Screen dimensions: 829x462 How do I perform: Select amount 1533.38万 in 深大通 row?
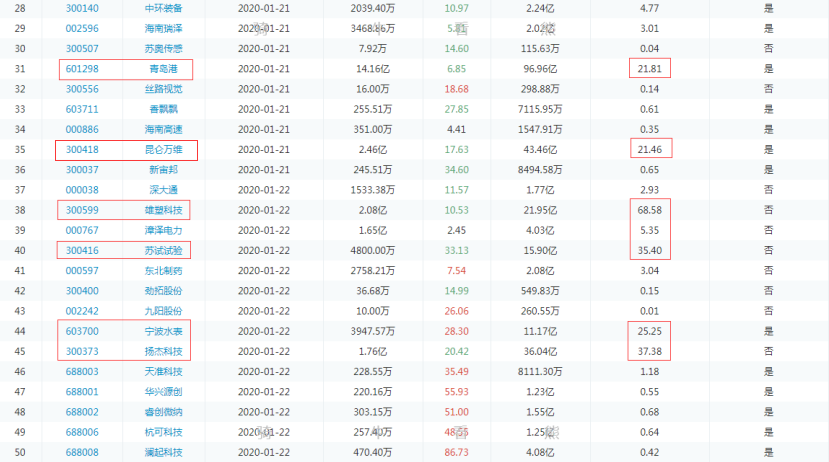coord(372,190)
